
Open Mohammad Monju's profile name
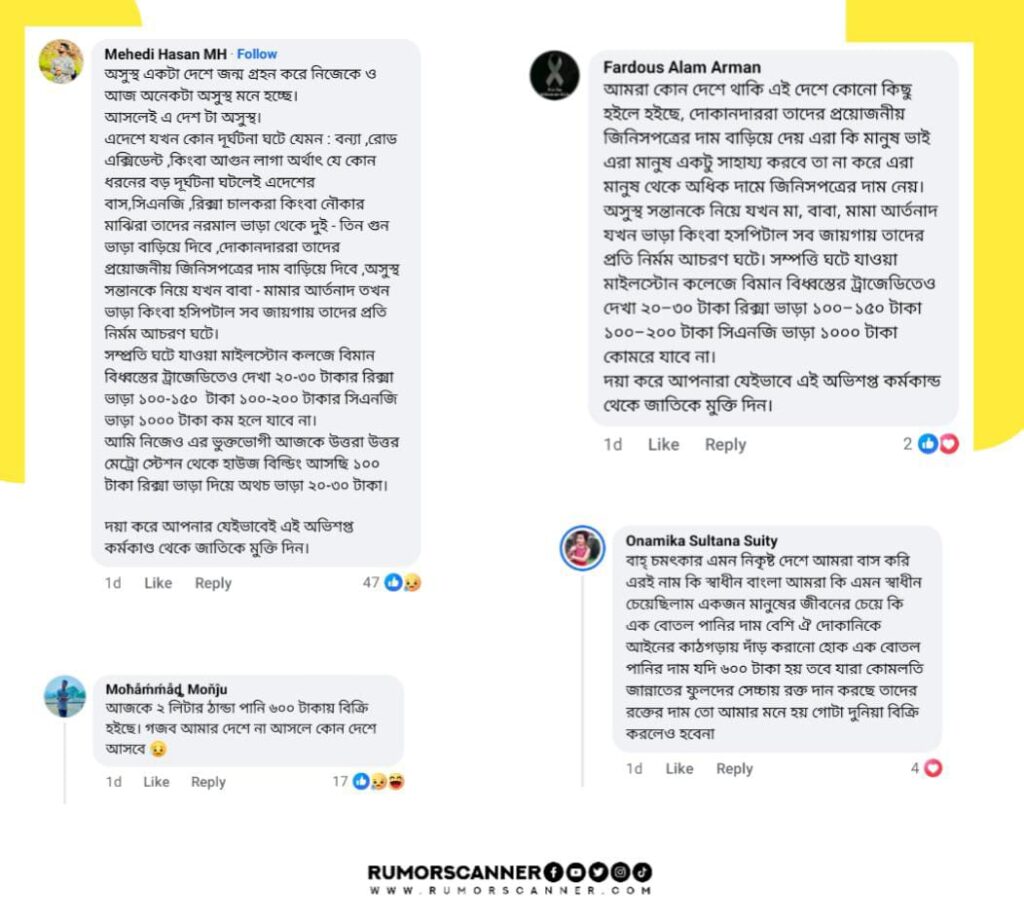(x=167, y=689)
